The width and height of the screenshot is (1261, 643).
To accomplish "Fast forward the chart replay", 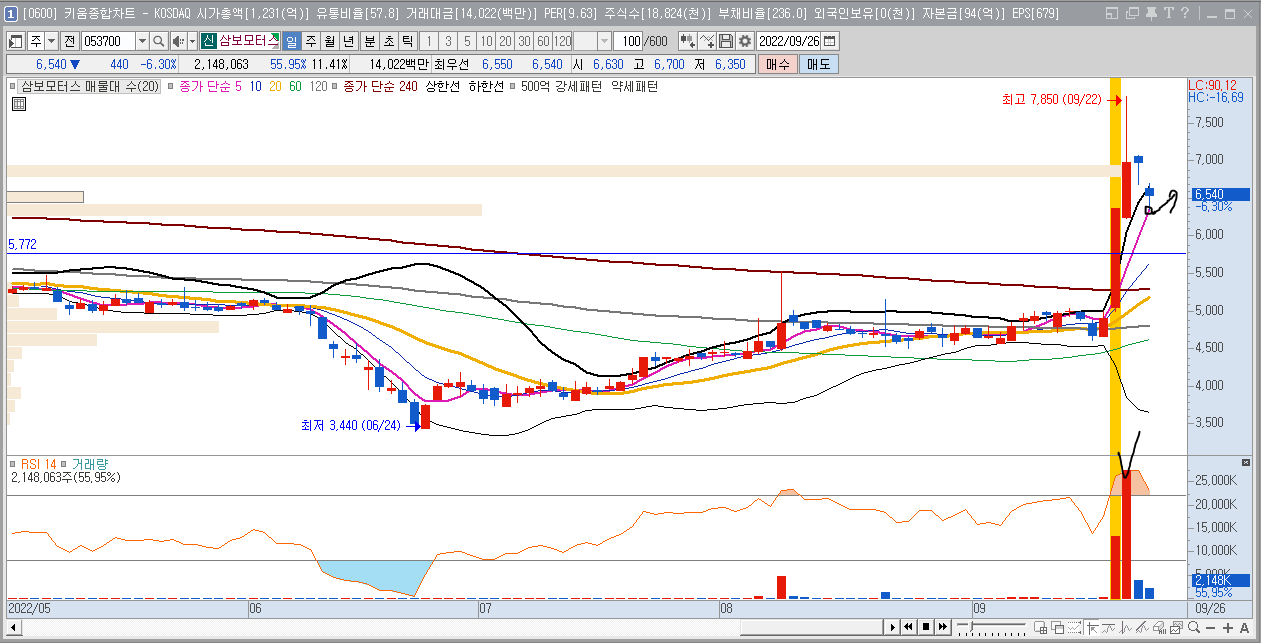I will pos(942,628).
